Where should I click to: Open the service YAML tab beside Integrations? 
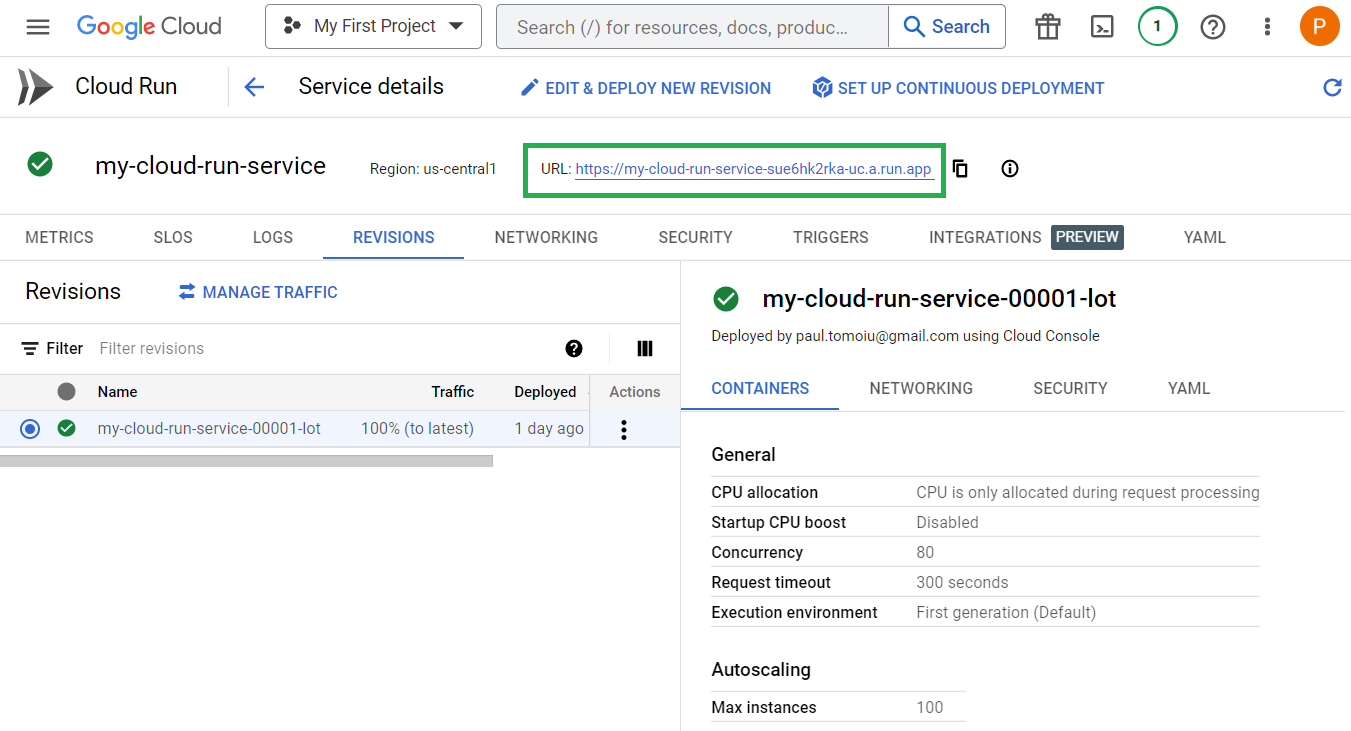(1204, 237)
